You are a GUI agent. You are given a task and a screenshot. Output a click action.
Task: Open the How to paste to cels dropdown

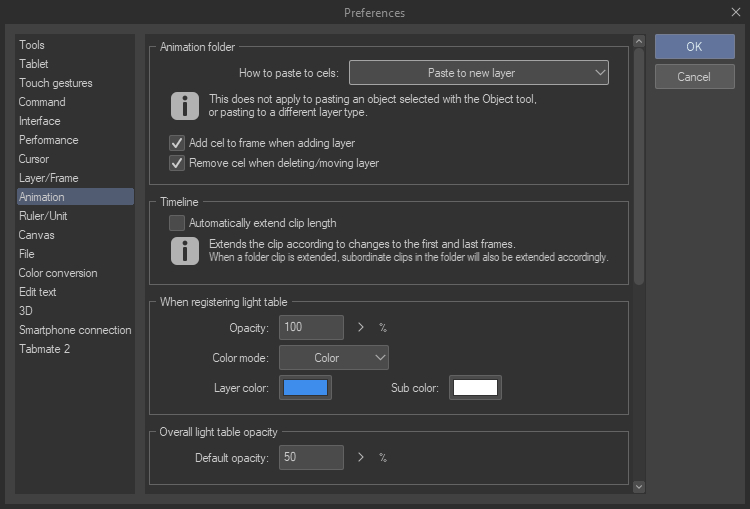[x=478, y=73]
